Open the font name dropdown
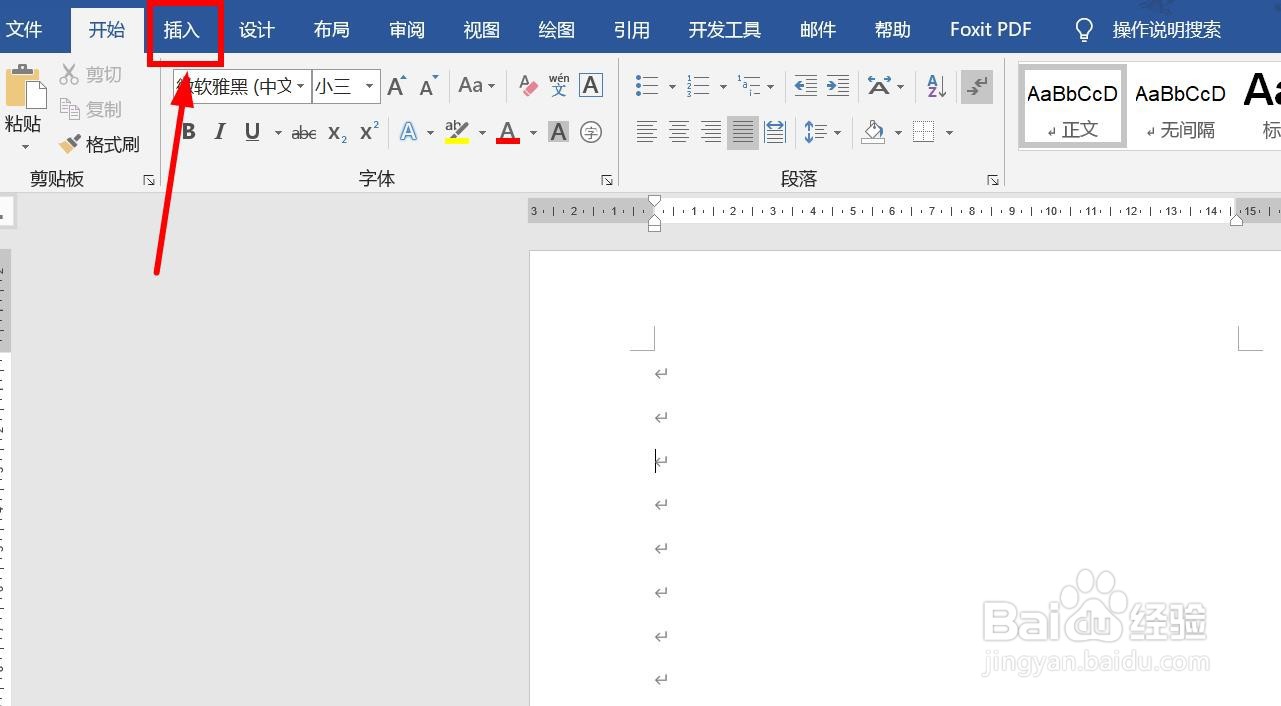 (300, 86)
